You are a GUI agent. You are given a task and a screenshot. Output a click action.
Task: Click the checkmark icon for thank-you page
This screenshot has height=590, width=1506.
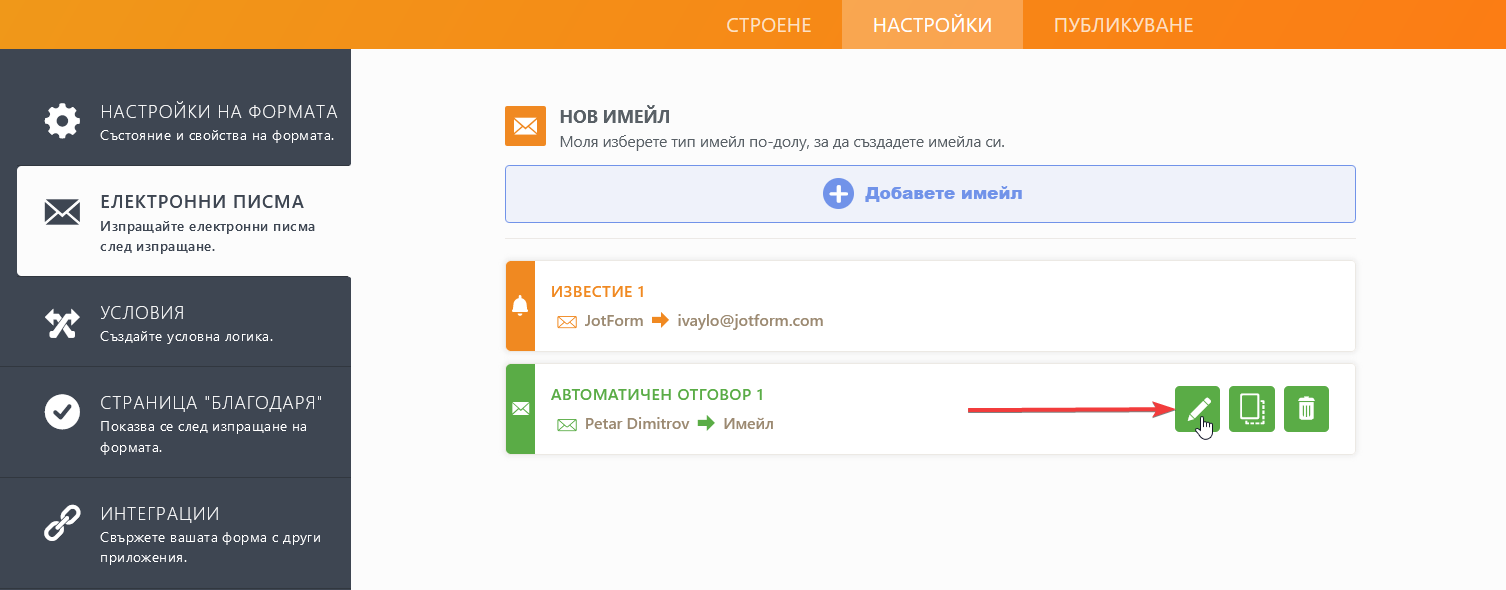[x=62, y=412]
